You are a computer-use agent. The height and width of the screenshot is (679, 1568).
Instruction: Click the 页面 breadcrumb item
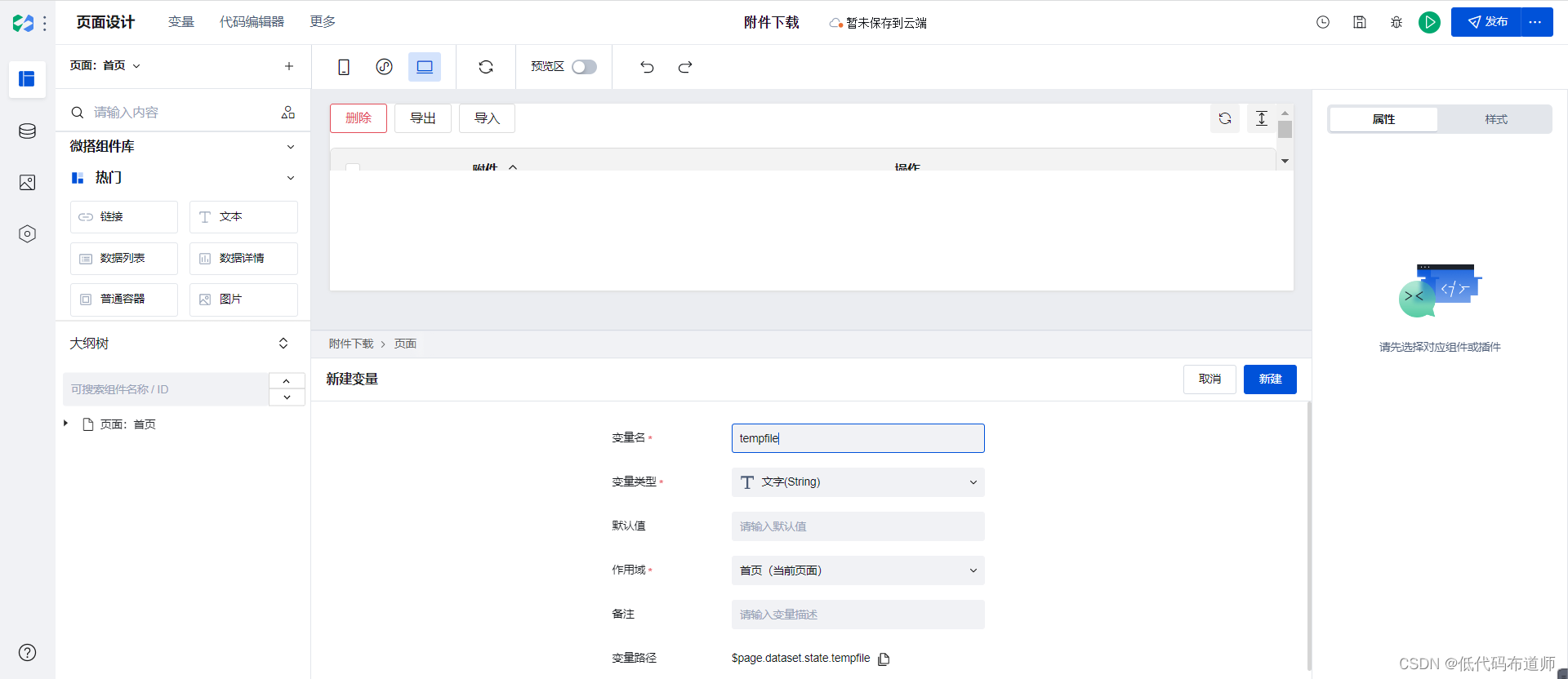[x=405, y=344]
